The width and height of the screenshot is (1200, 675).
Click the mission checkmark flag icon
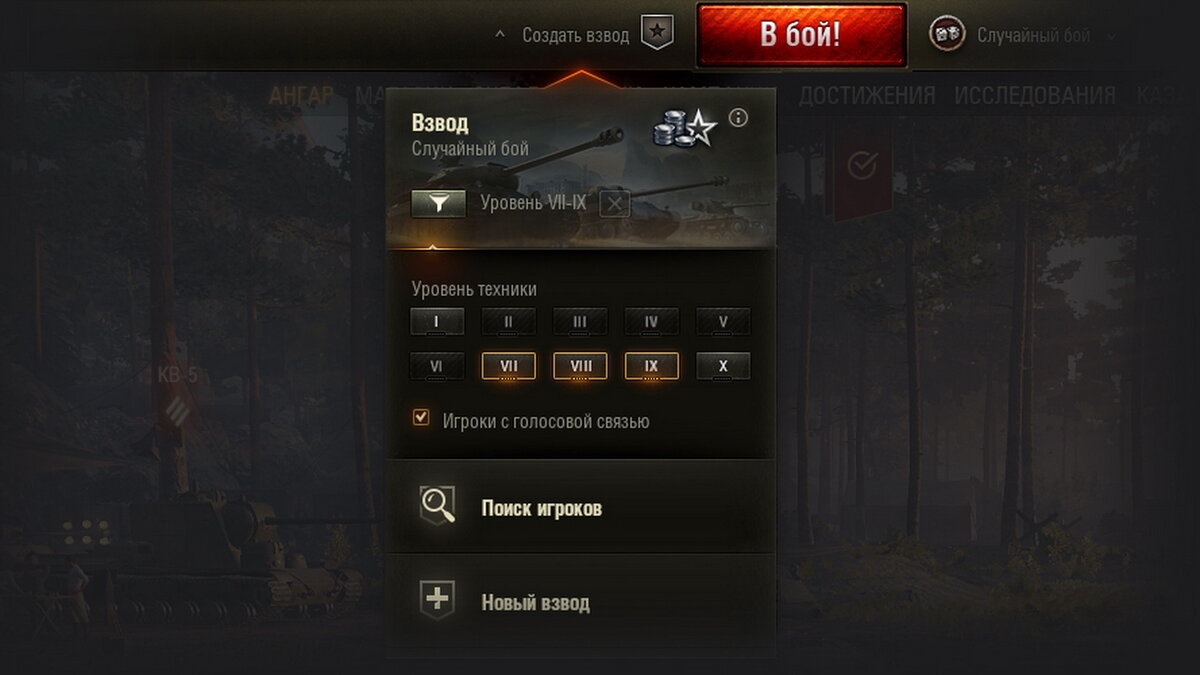point(862,166)
